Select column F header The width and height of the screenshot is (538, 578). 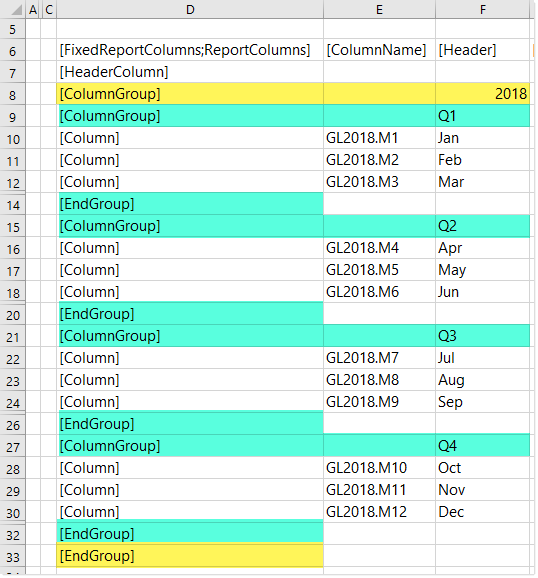(482, 10)
